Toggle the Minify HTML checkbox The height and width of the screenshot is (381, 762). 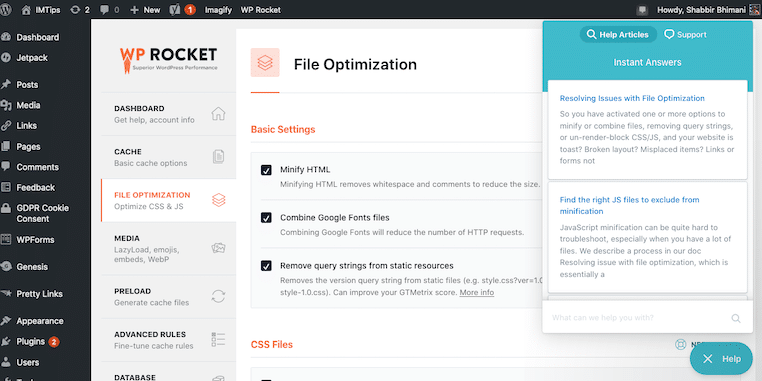point(266,170)
